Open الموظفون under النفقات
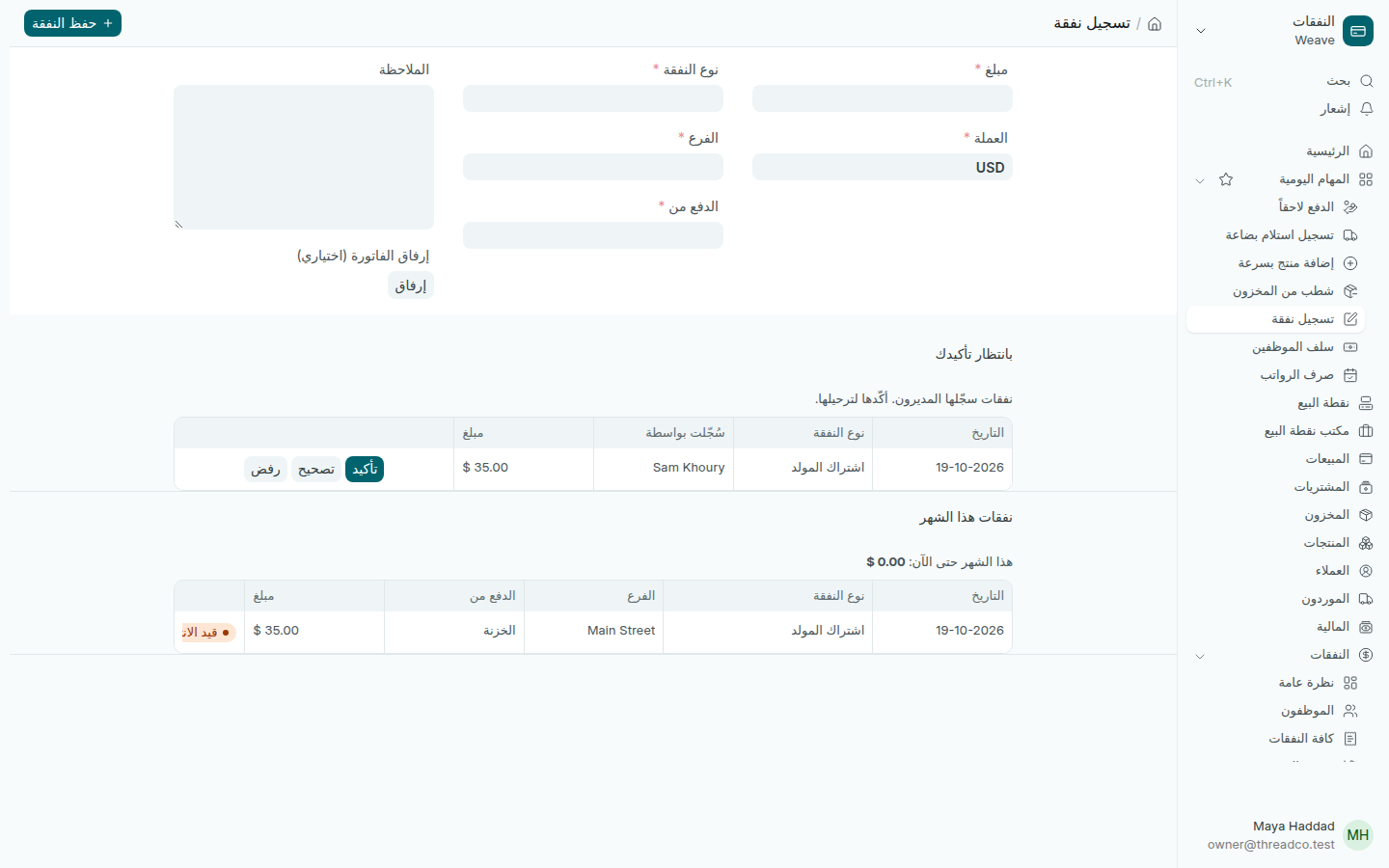The image size is (1389, 868). (x=1276, y=711)
